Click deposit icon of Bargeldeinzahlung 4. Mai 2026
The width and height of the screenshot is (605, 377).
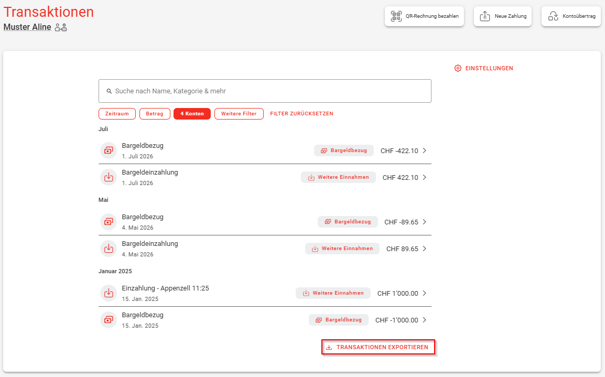(108, 249)
